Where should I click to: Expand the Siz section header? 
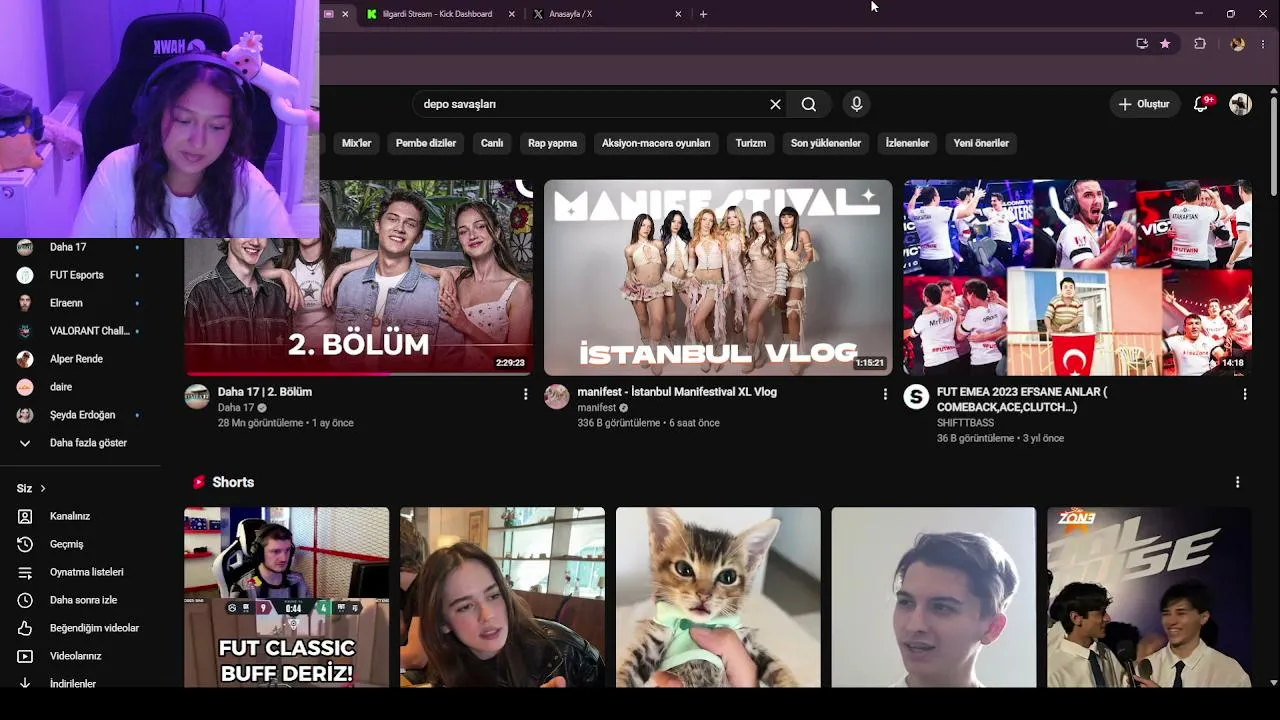[32, 488]
